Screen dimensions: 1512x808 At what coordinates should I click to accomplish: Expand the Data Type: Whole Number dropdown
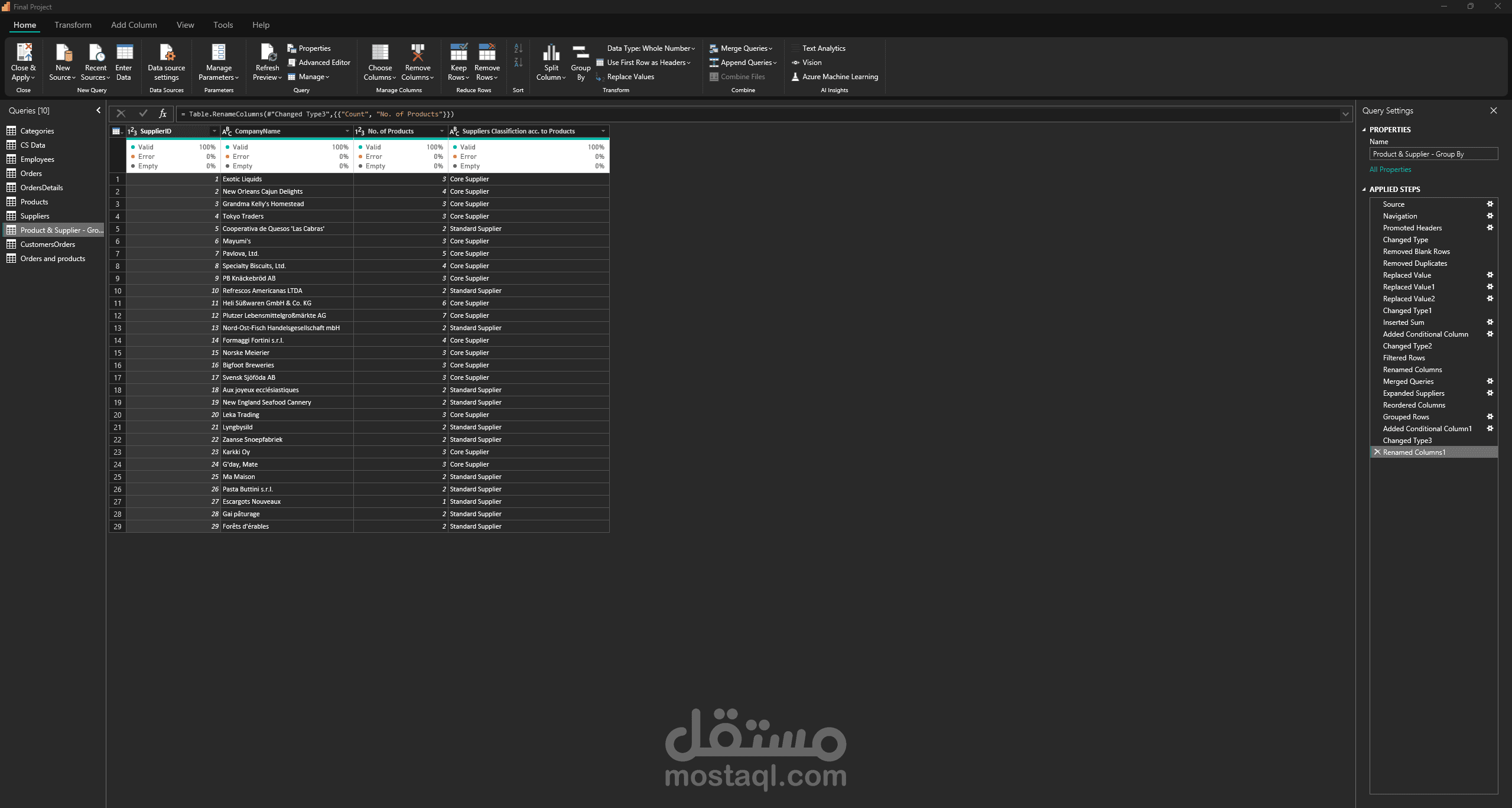tap(651, 48)
